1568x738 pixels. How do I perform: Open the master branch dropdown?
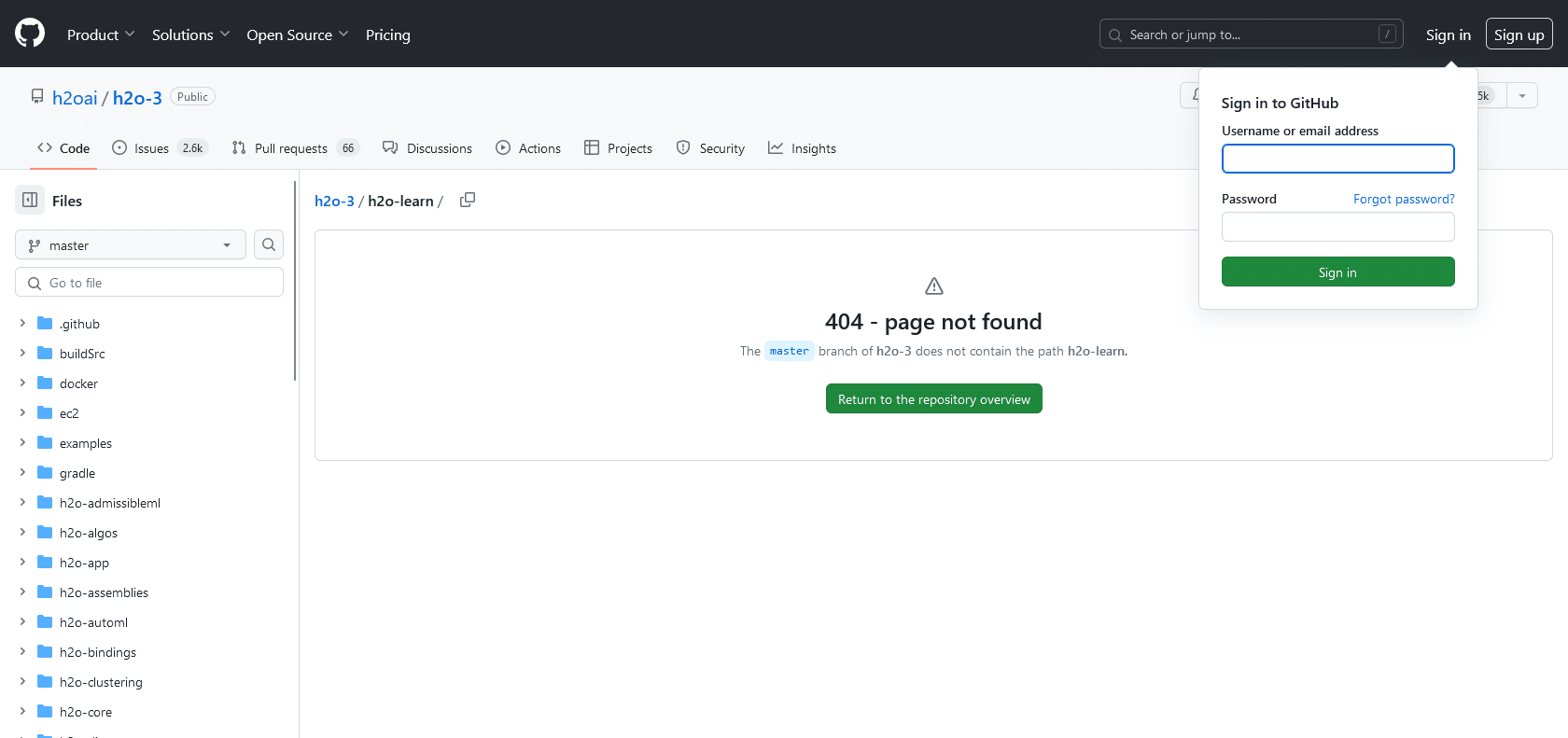pos(131,244)
